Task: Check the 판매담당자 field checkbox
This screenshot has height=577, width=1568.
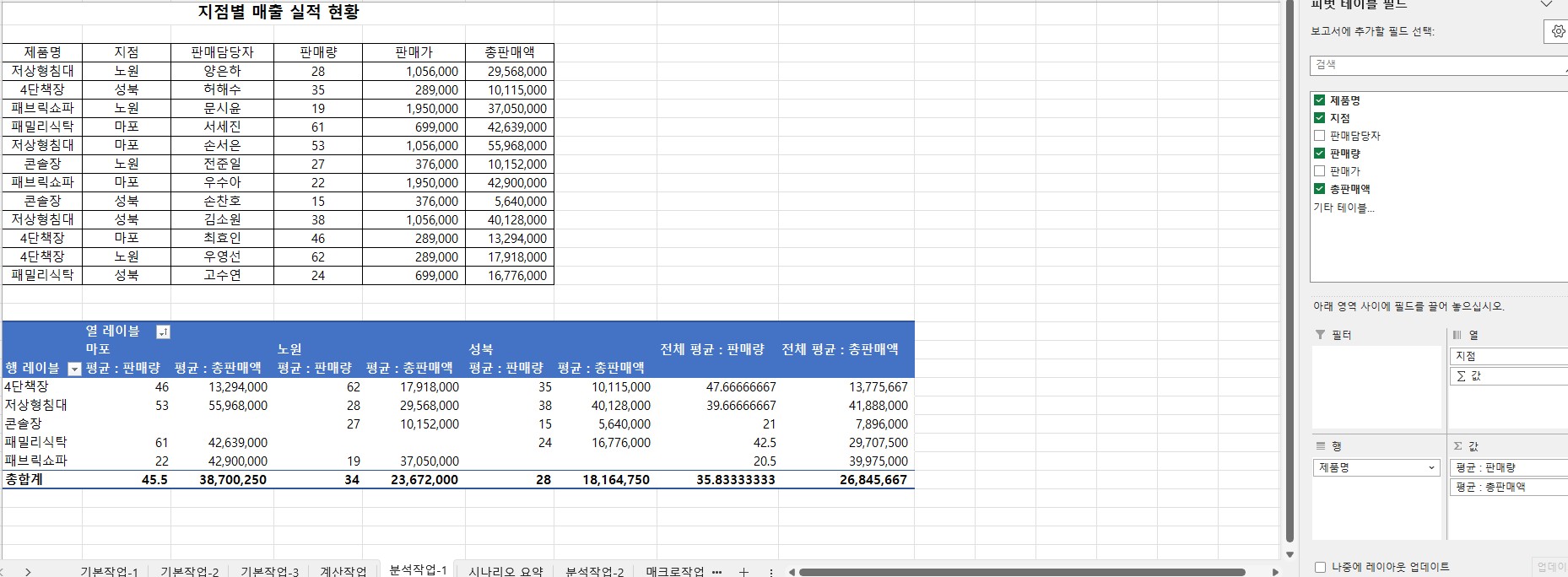Action: (1319, 136)
